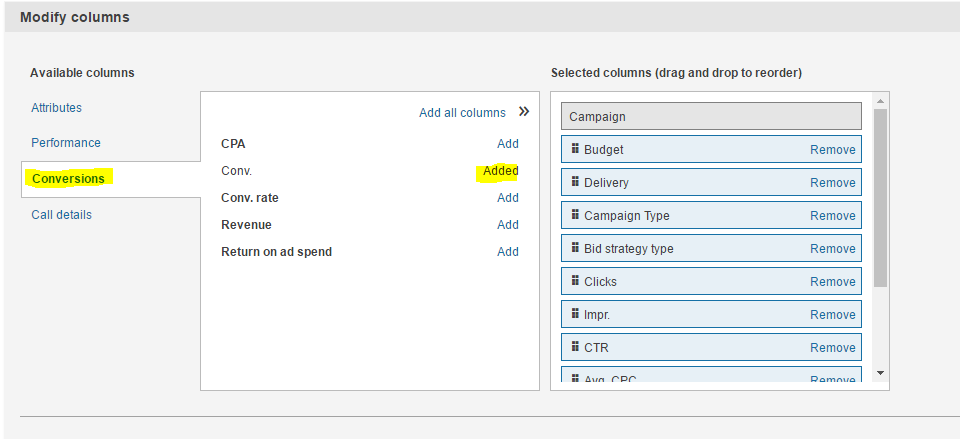The image size is (960, 439).
Task: Click the Revenue column name
Action: tap(246, 225)
